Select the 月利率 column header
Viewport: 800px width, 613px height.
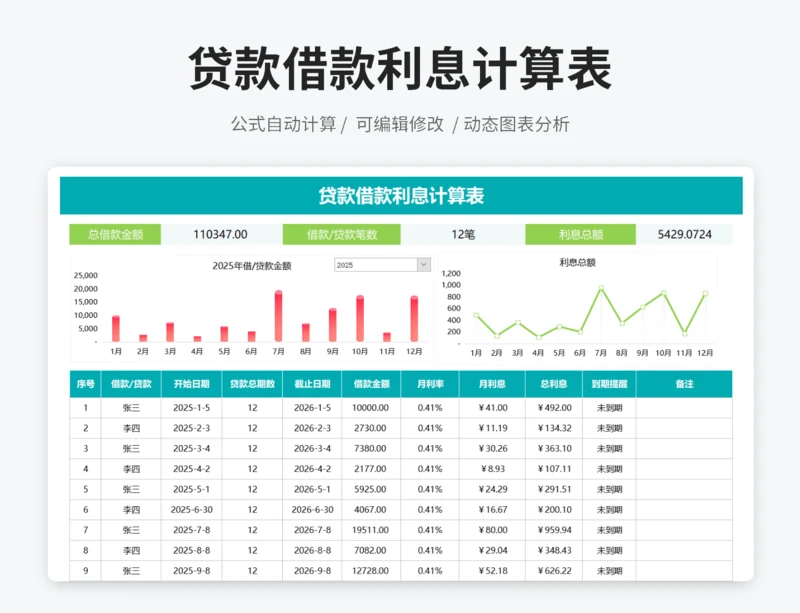[430, 384]
